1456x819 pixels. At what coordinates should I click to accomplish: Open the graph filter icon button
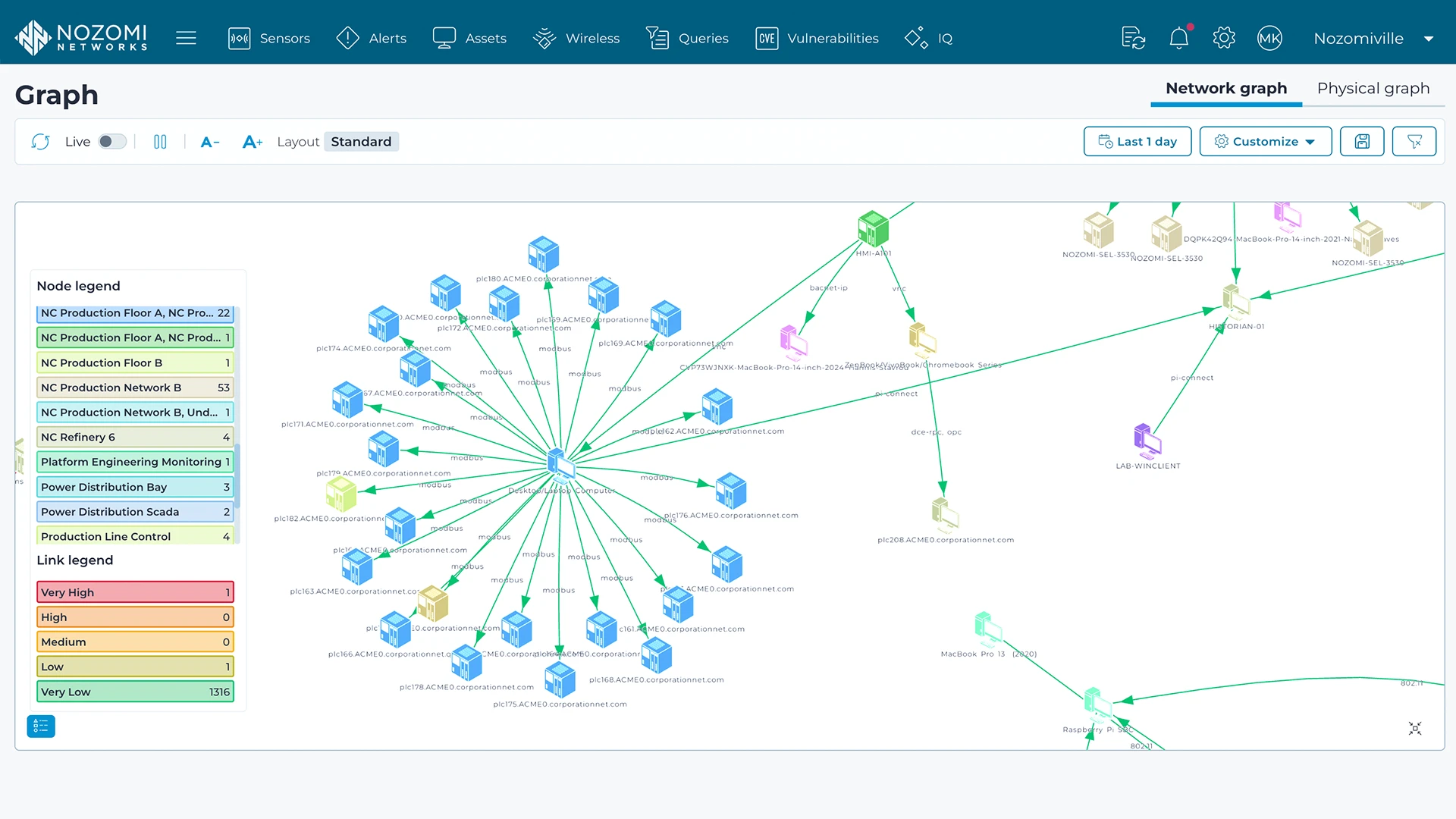[x=1414, y=142]
